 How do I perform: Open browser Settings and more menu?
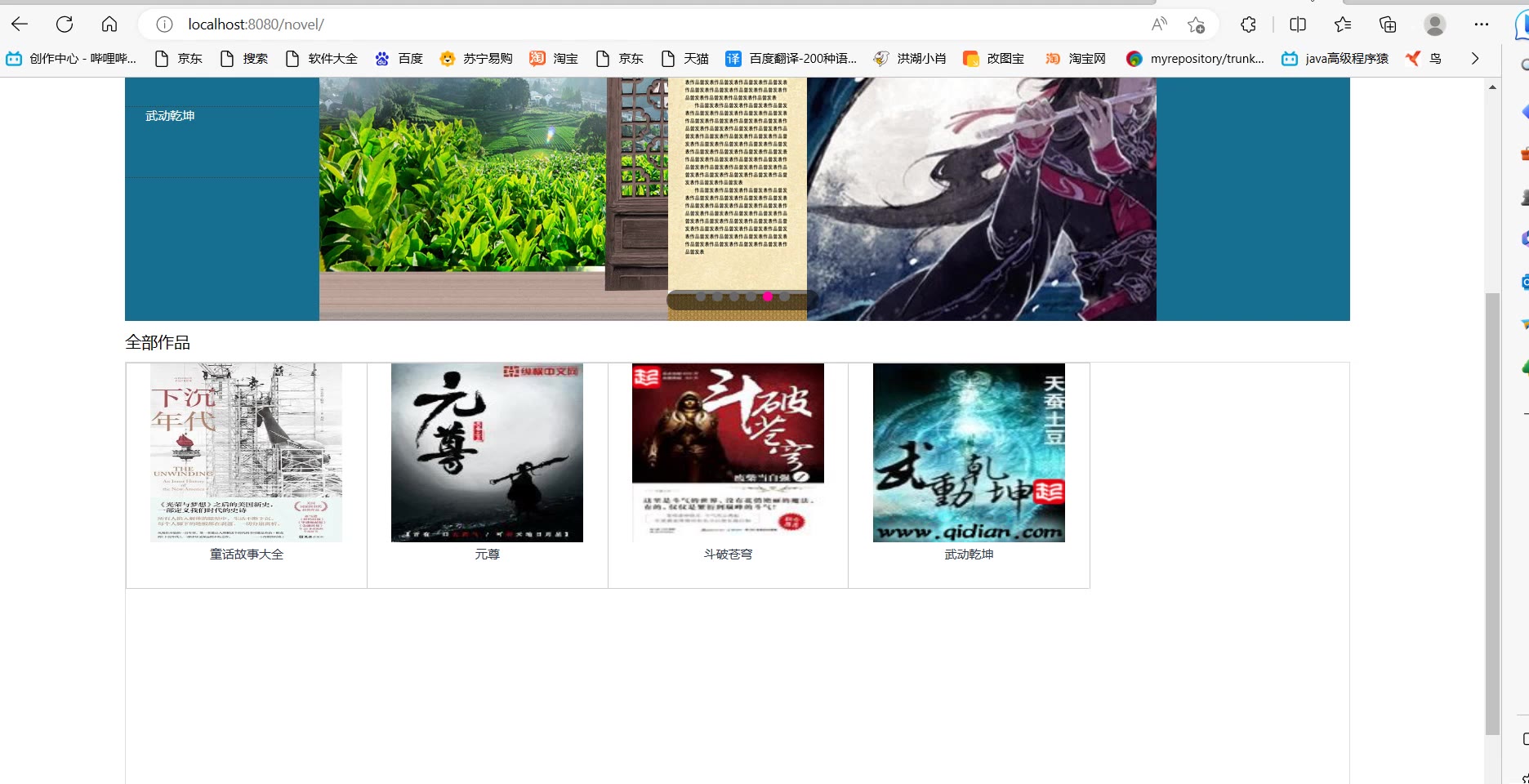pyautogui.click(x=1482, y=24)
